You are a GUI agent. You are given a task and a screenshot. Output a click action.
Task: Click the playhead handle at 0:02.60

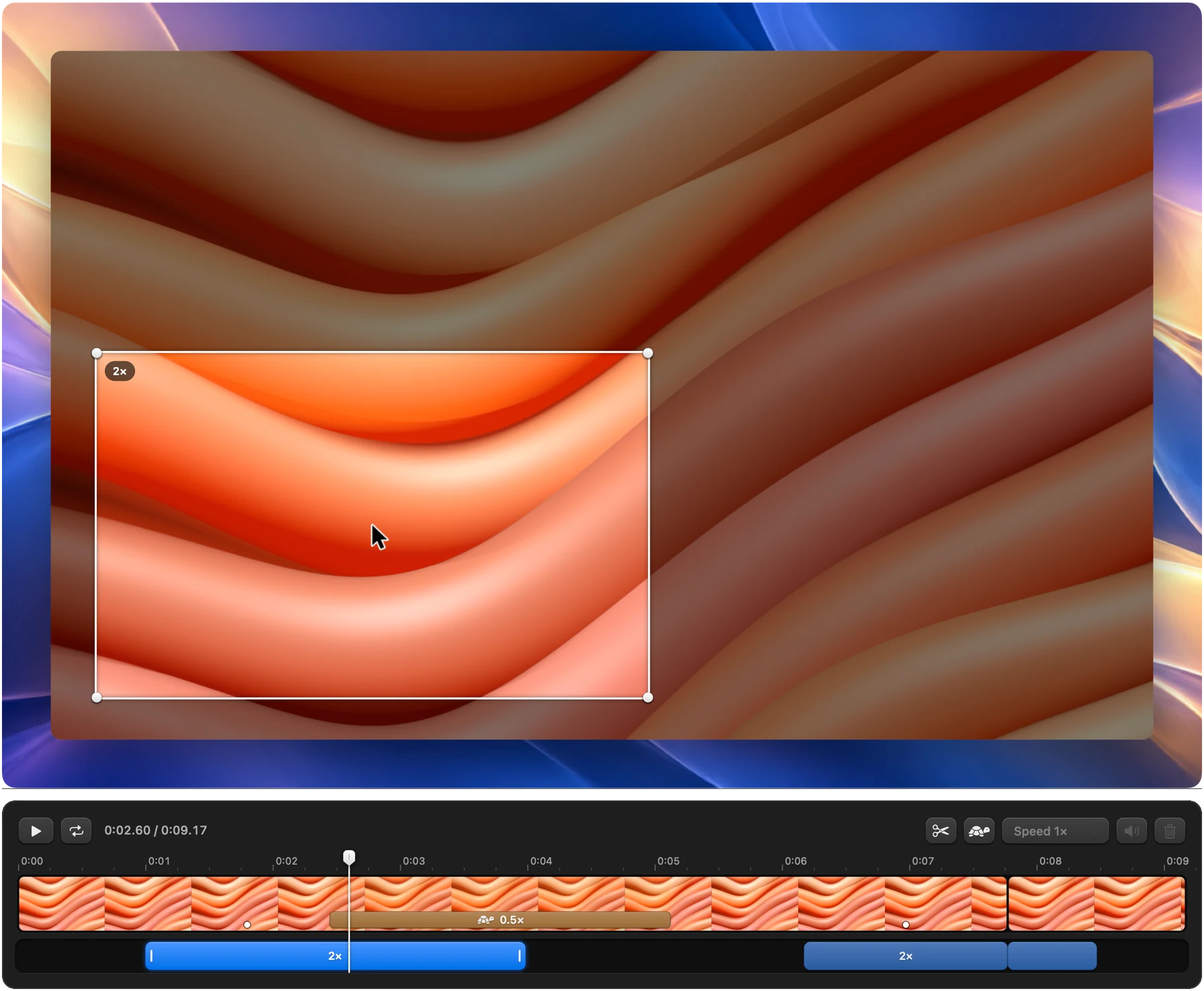pyautogui.click(x=349, y=857)
